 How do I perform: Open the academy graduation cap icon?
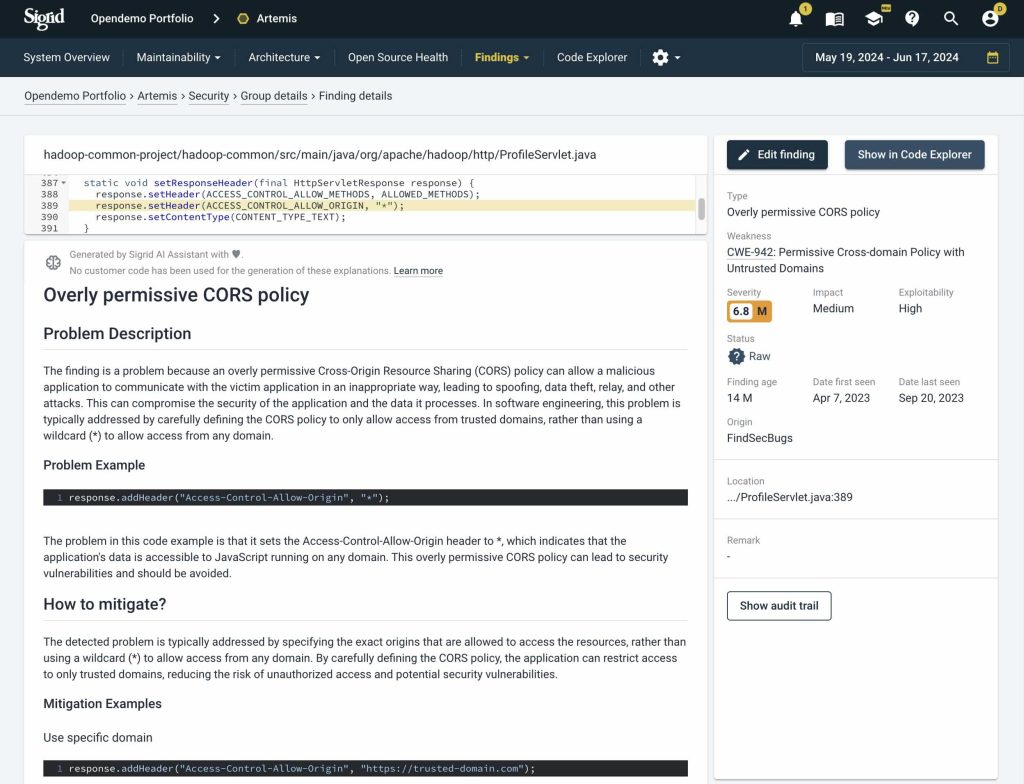[874, 18]
